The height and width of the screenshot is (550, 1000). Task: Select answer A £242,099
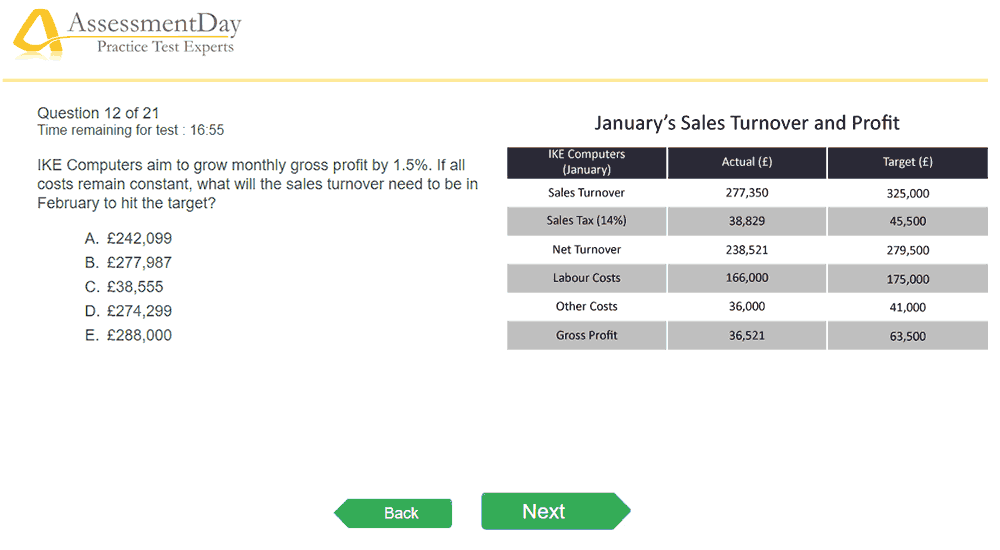pyautogui.click(x=128, y=239)
